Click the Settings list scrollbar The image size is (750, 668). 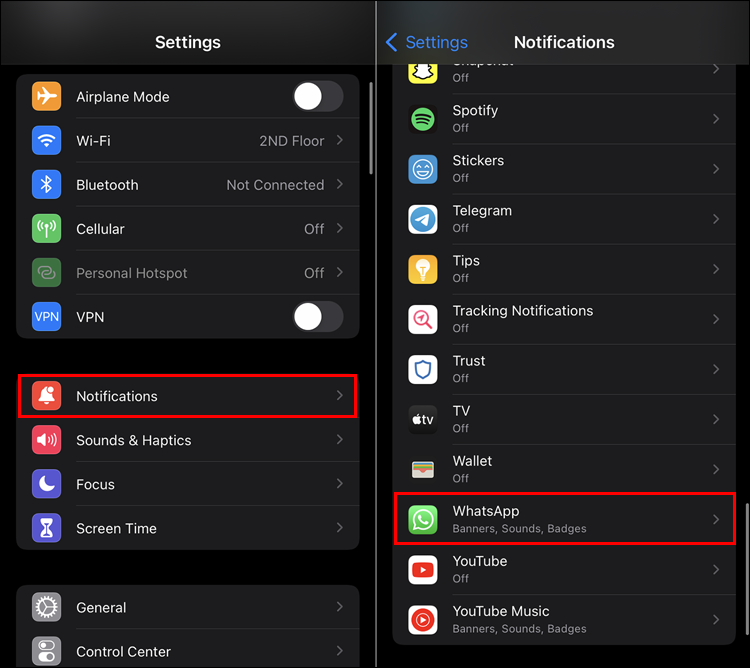coord(371,128)
